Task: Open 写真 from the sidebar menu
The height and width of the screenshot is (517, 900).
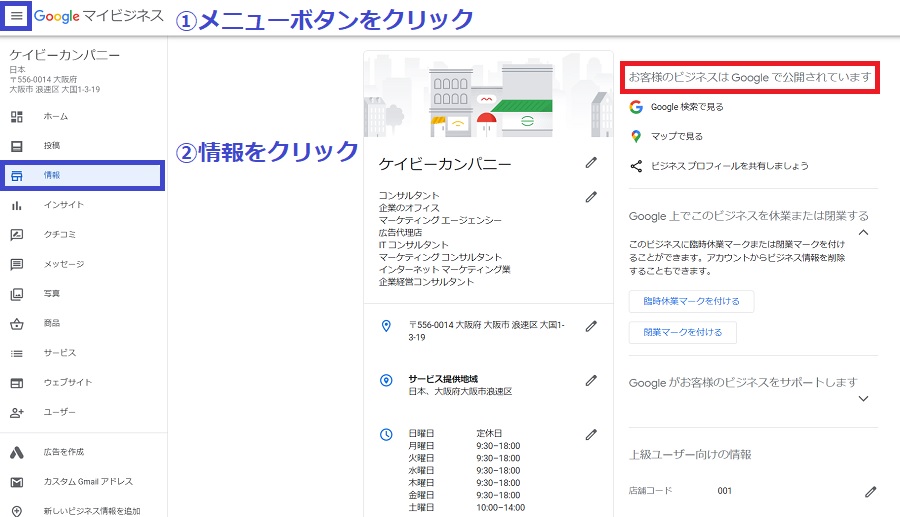Action: click(x=51, y=294)
